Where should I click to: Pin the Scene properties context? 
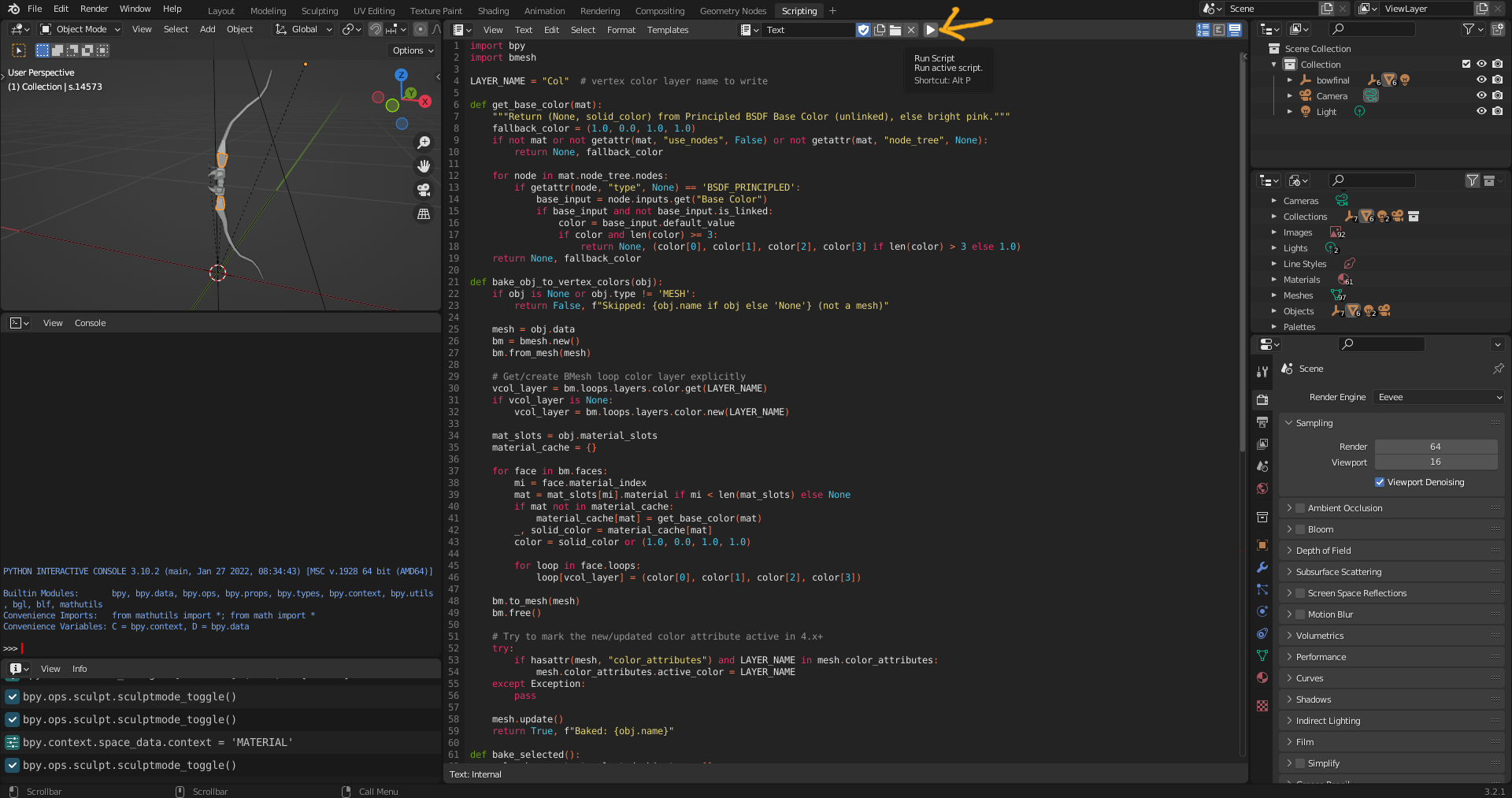click(x=1498, y=369)
